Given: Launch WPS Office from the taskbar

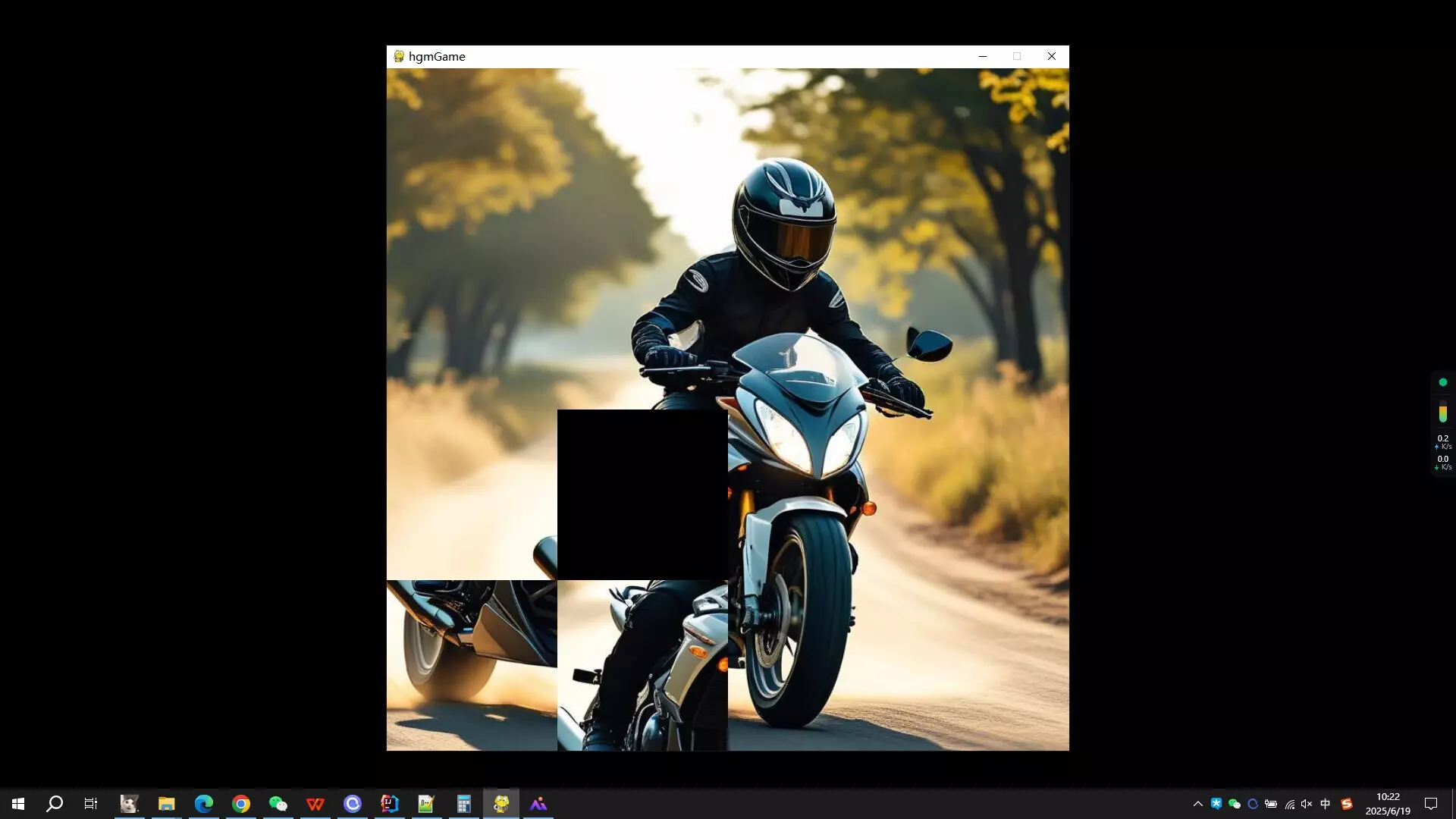Looking at the screenshot, I should click(x=315, y=803).
